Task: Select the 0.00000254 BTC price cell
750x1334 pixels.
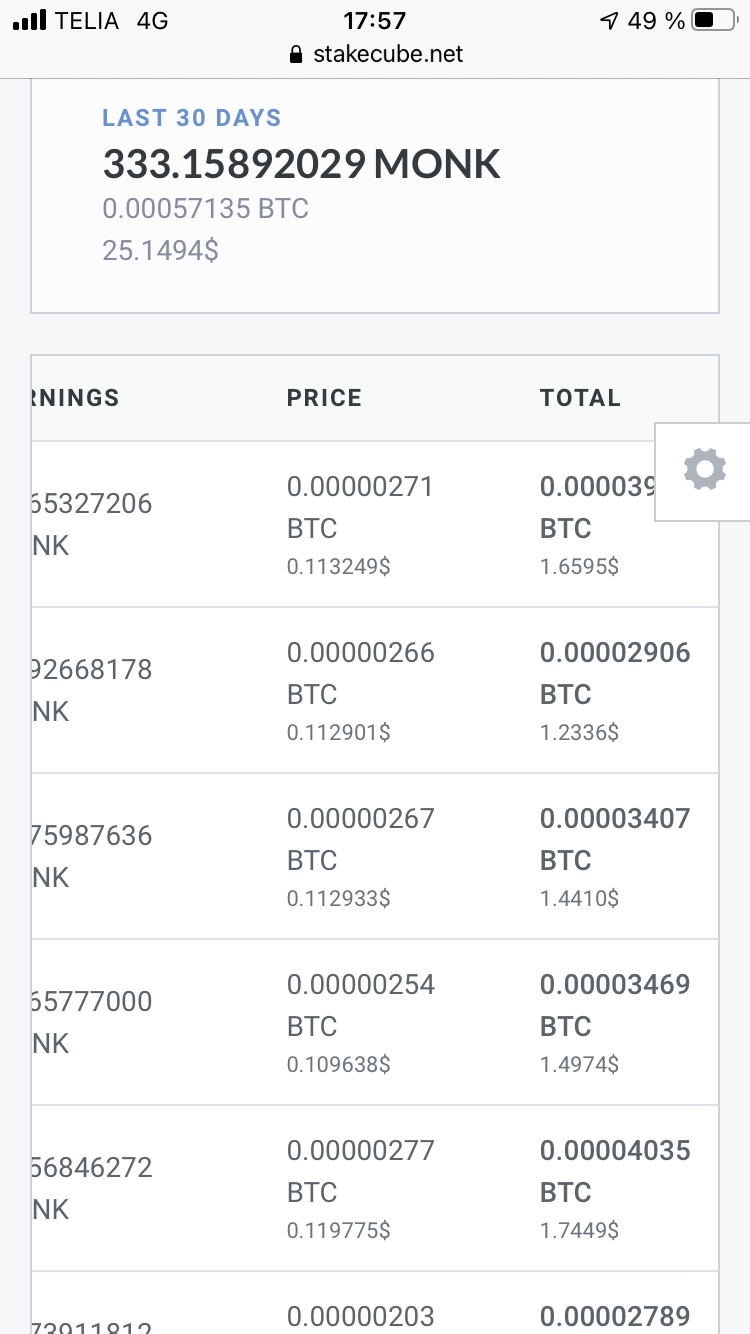Action: point(360,1005)
